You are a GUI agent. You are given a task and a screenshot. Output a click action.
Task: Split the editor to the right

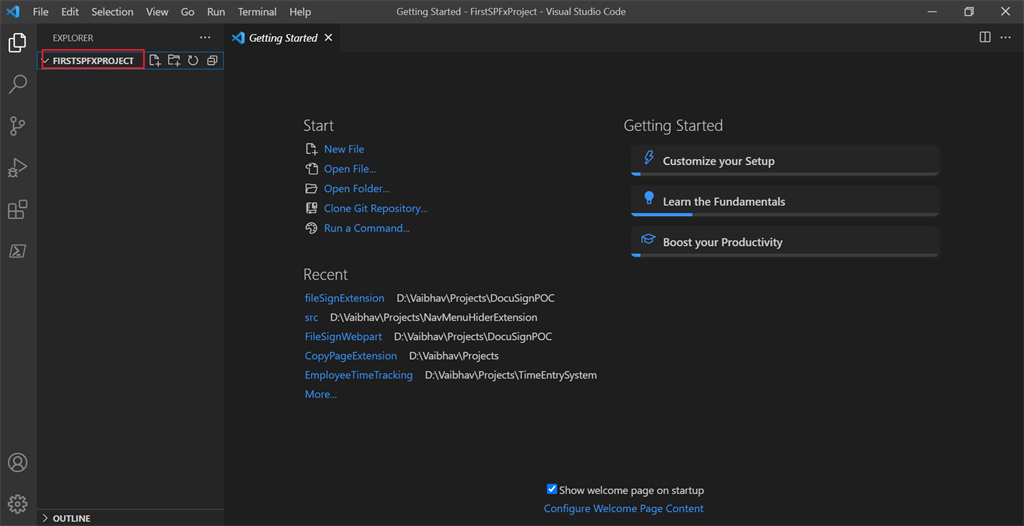[985, 37]
